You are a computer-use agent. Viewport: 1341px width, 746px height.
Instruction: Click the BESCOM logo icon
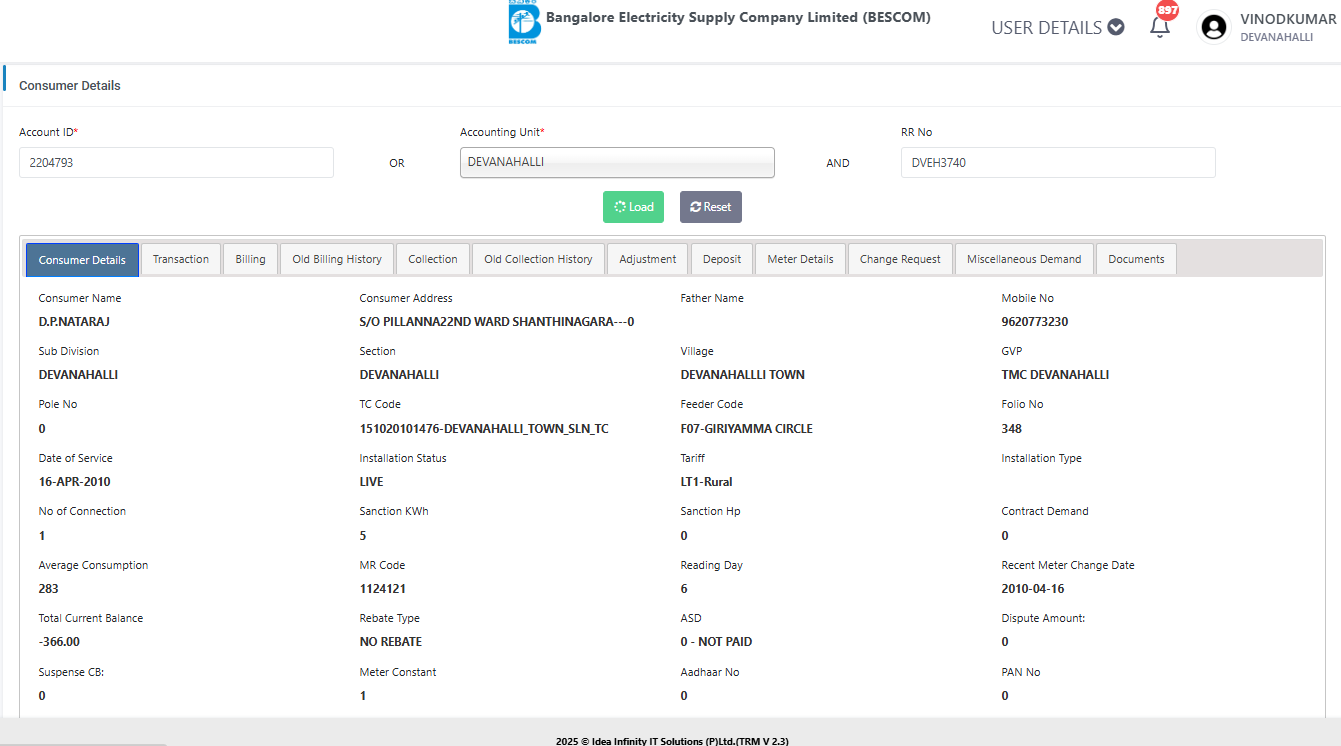click(524, 23)
